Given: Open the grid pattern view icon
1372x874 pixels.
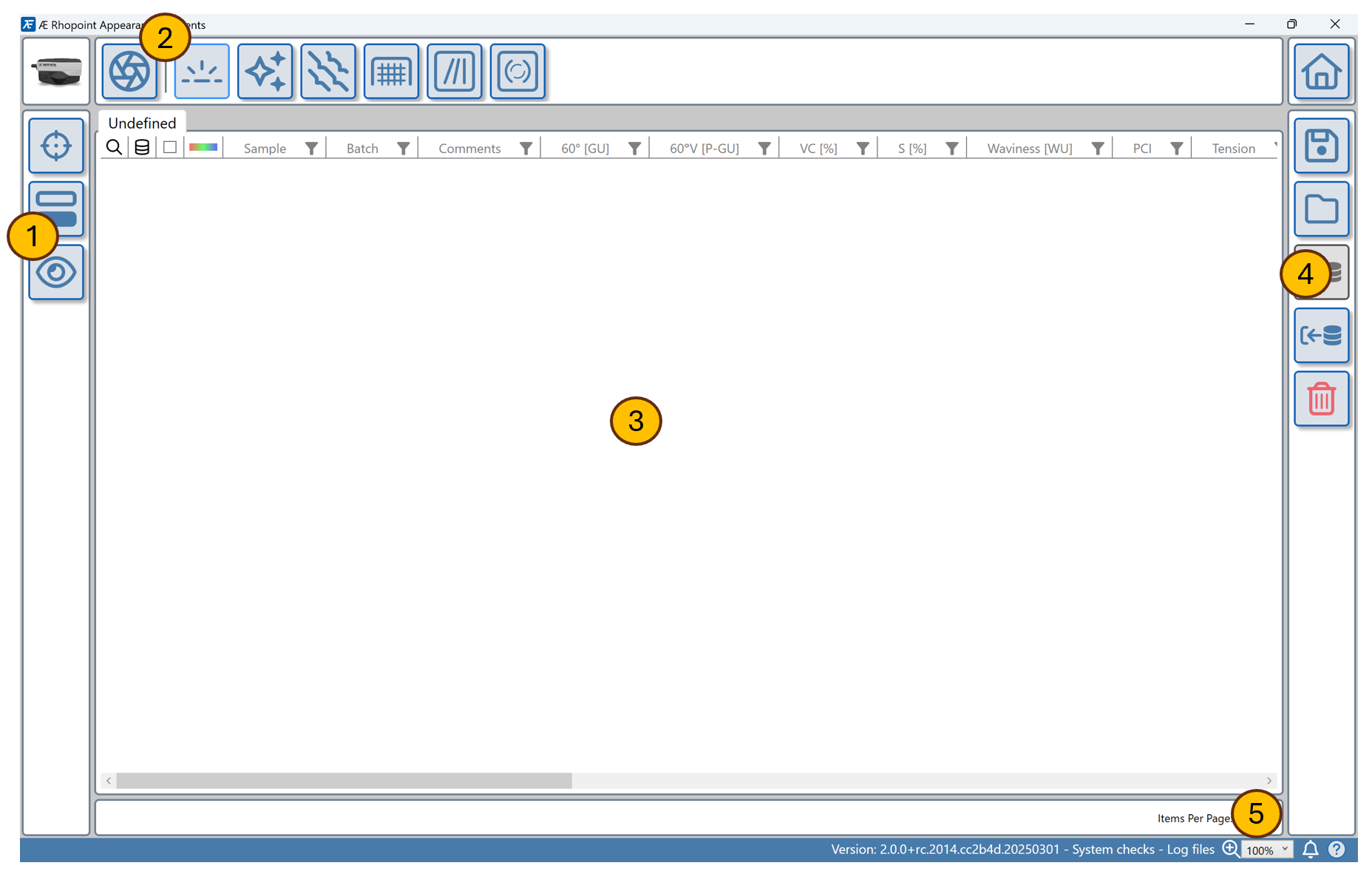Looking at the screenshot, I should pyautogui.click(x=391, y=72).
